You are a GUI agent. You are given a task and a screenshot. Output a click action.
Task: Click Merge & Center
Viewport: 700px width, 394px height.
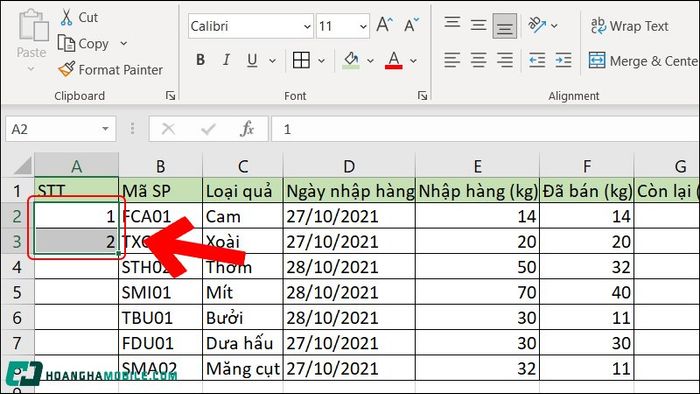(x=643, y=61)
